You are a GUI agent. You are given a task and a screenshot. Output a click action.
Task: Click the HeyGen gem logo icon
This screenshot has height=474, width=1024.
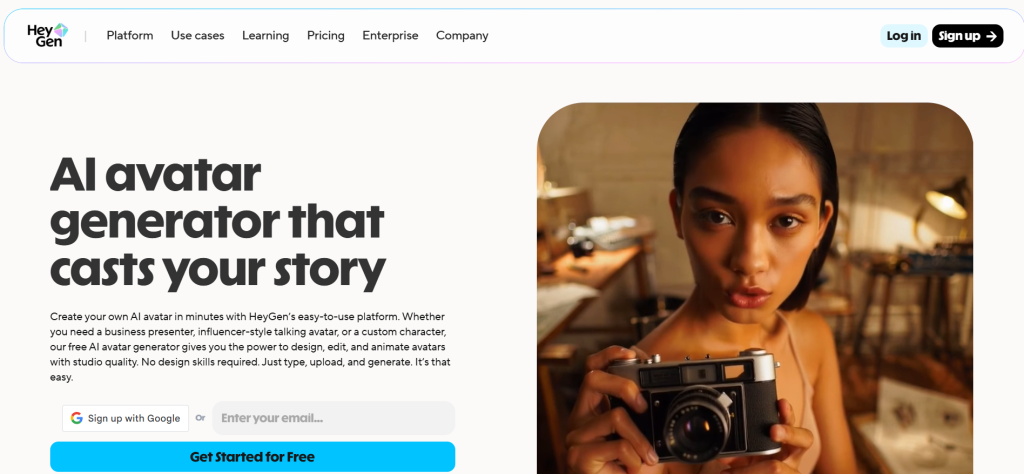[x=61, y=30]
